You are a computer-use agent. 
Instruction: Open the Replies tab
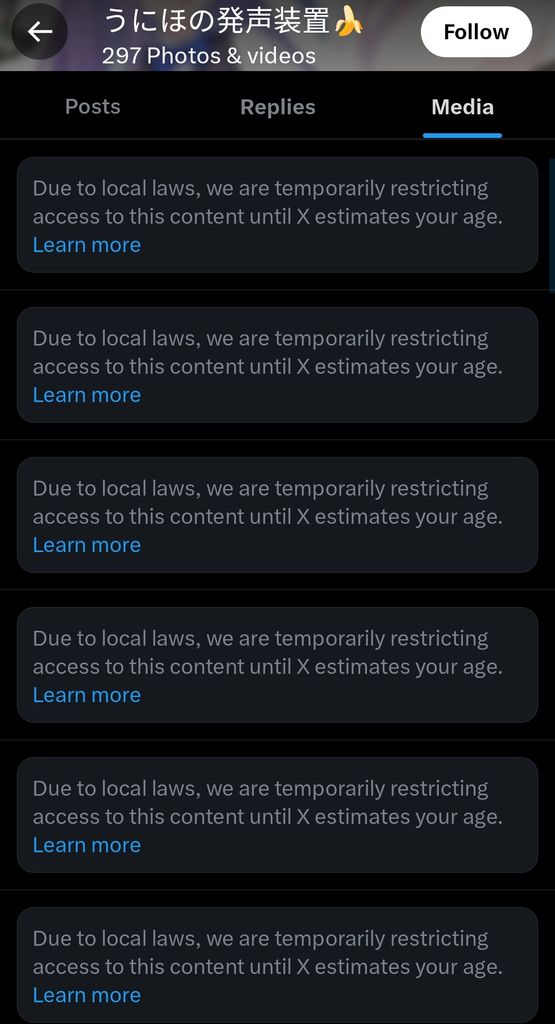278,106
